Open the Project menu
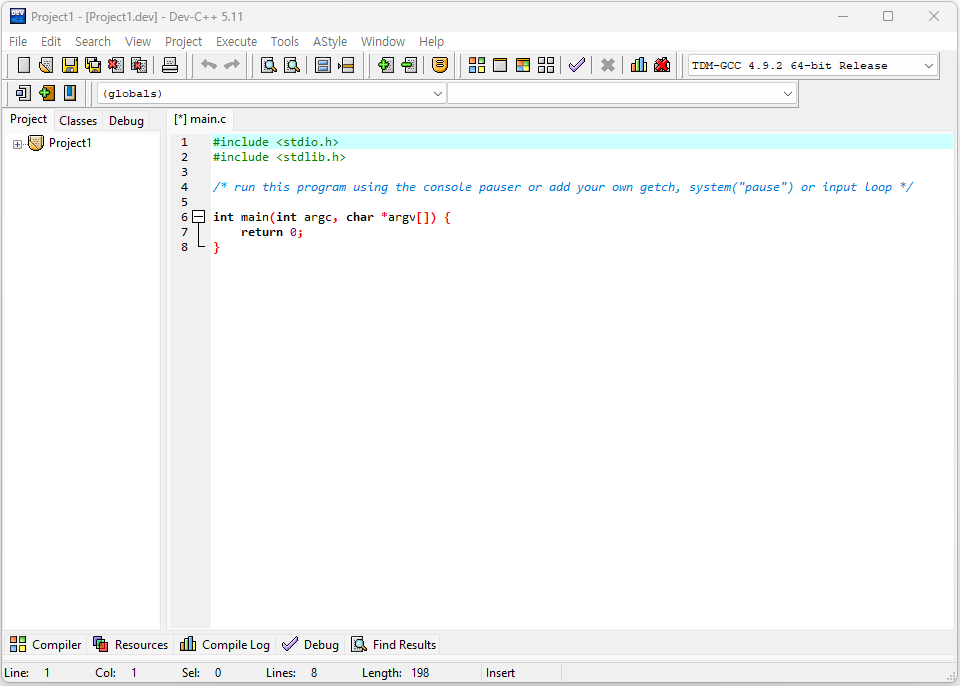Image resolution: width=960 pixels, height=686 pixels. (x=183, y=42)
